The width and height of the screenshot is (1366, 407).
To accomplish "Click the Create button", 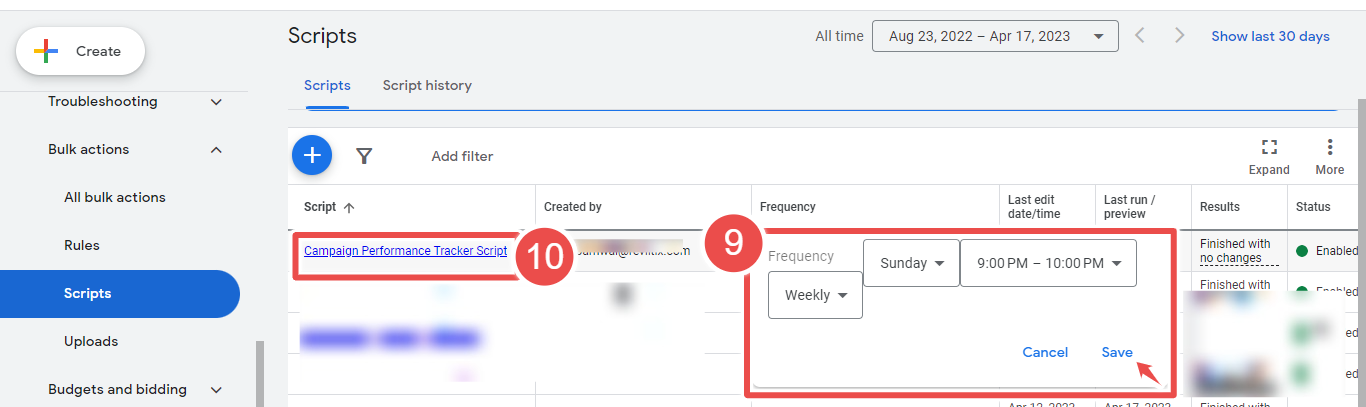I will pos(81,51).
